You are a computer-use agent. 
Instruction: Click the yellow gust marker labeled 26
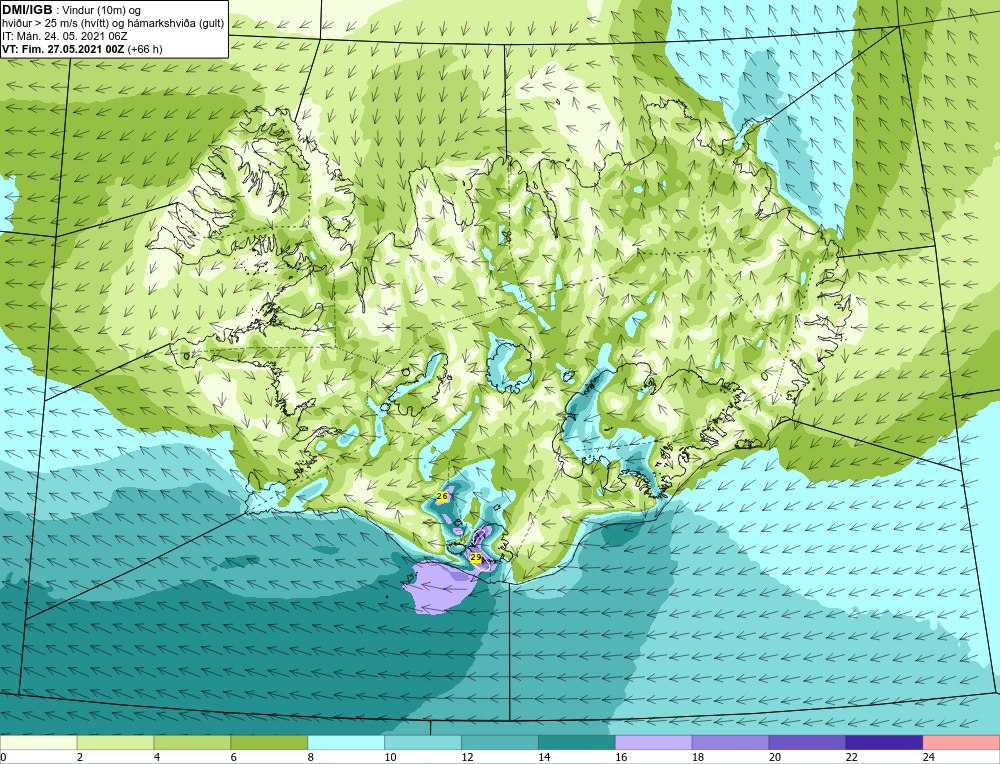click(442, 496)
